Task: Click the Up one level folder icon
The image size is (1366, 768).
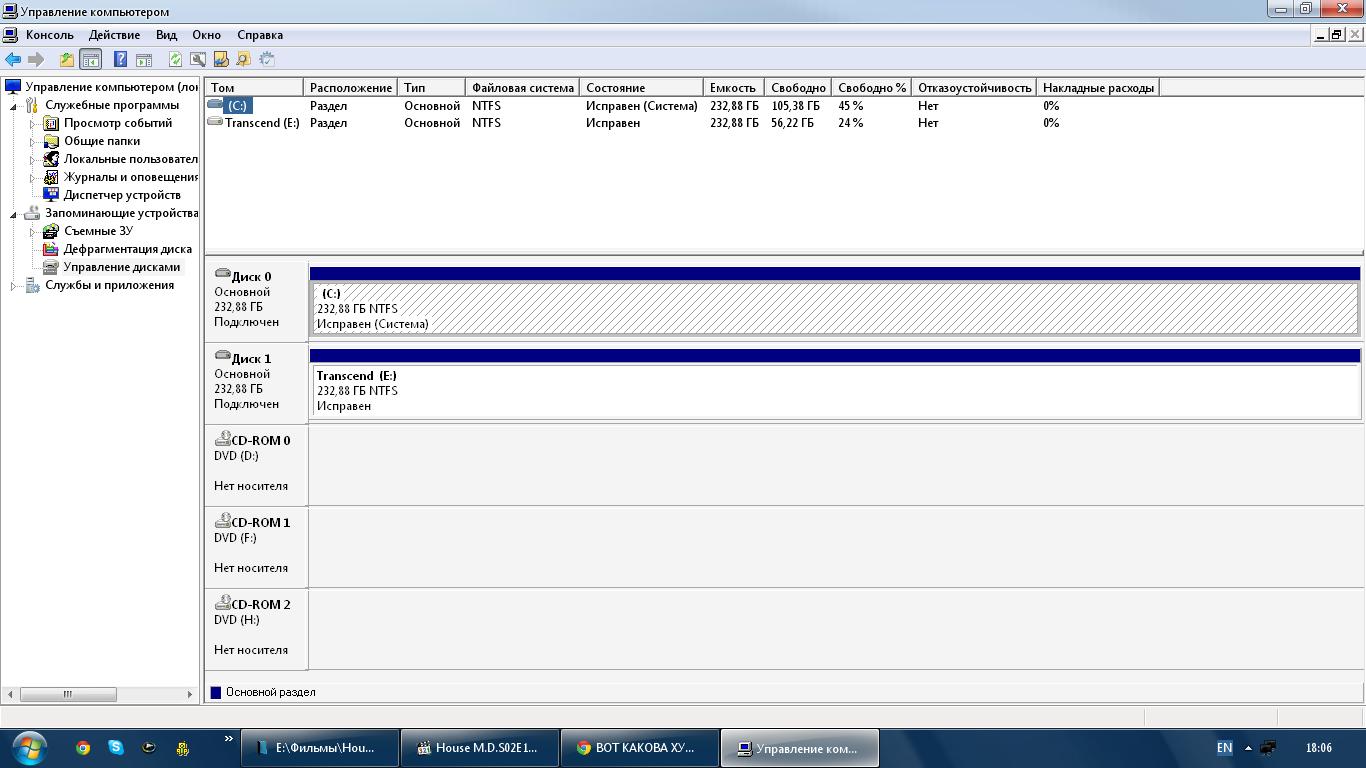Action: 66,60
